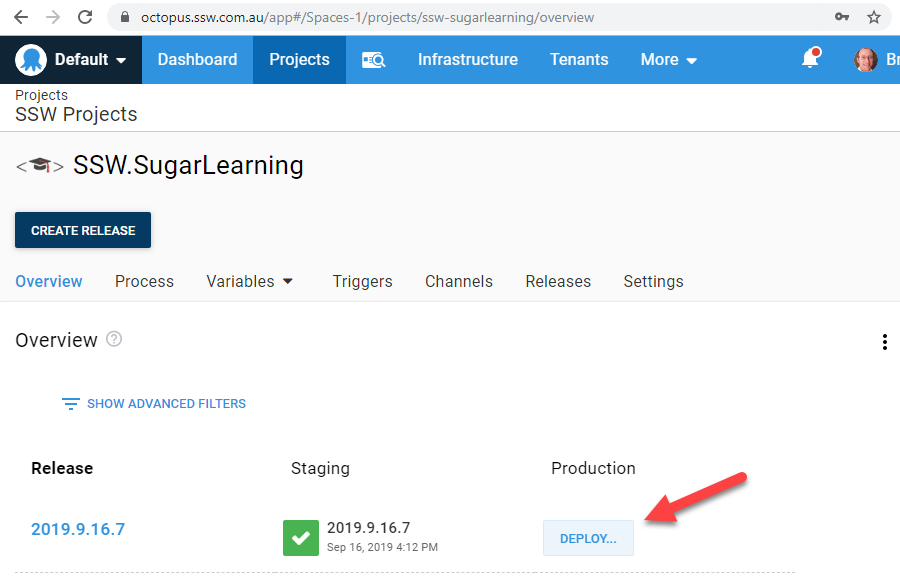
Task: Click the green successful deployment checkmark icon
Action: pyautogui.click(x=301, y=537)
